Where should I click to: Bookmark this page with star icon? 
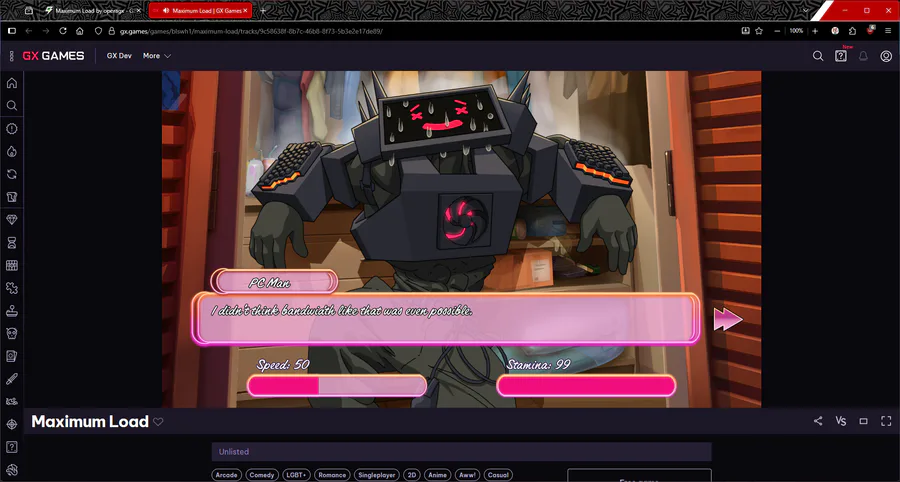(x=759, y=31)
